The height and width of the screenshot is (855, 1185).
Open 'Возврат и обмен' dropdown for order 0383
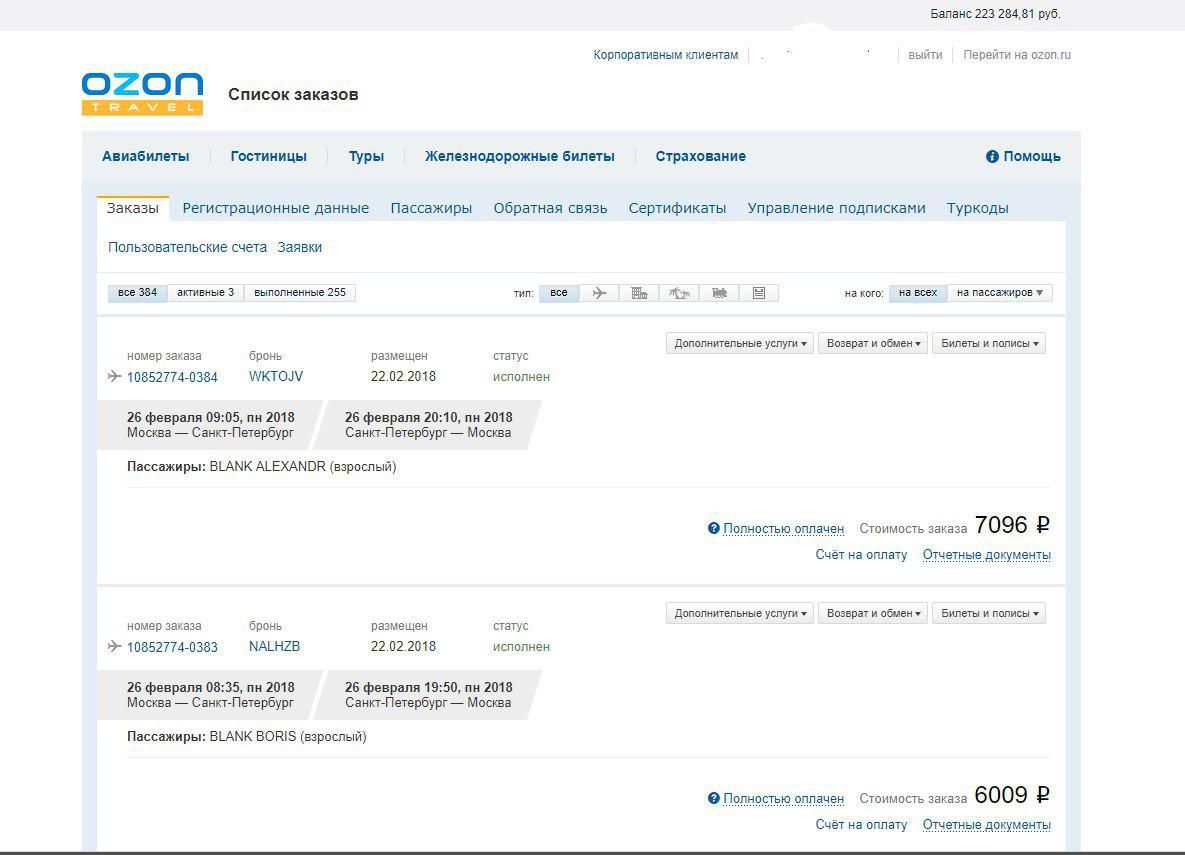coord(873,613)
